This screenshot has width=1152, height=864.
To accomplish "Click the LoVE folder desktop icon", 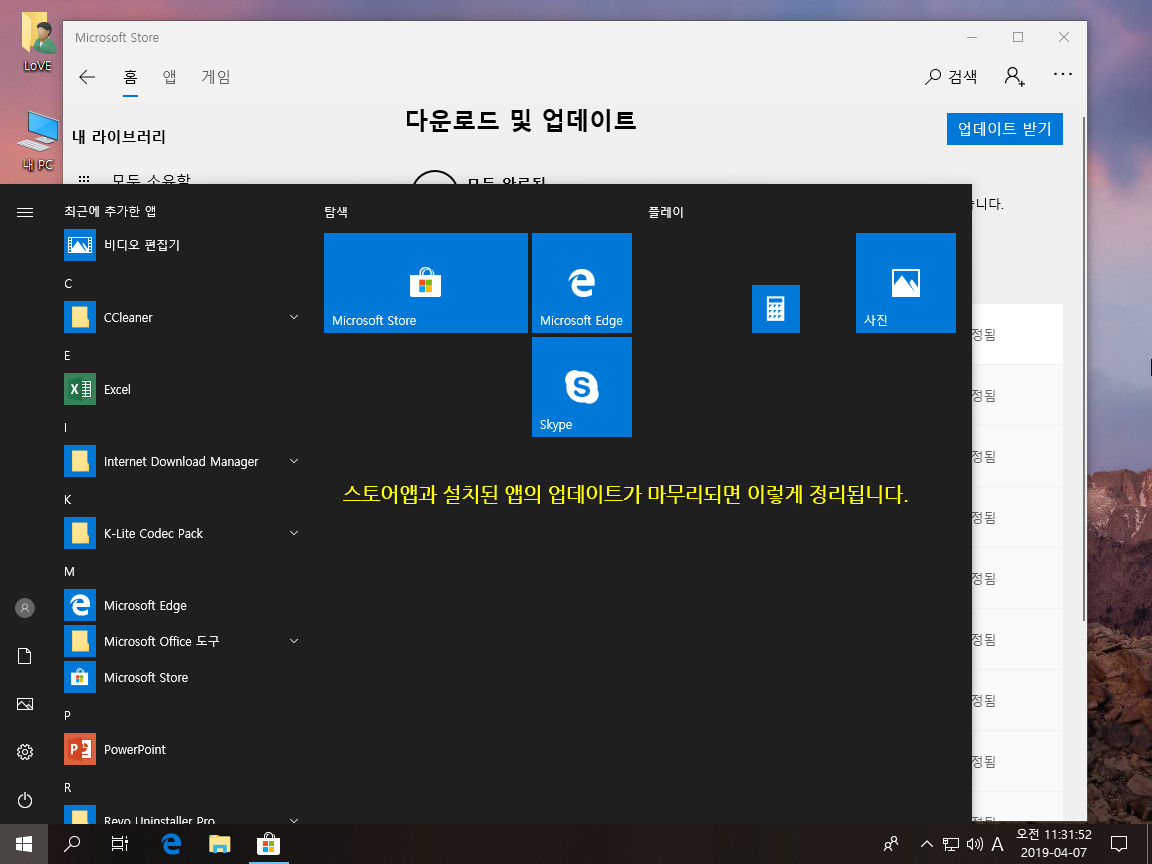I will point(37,43).
